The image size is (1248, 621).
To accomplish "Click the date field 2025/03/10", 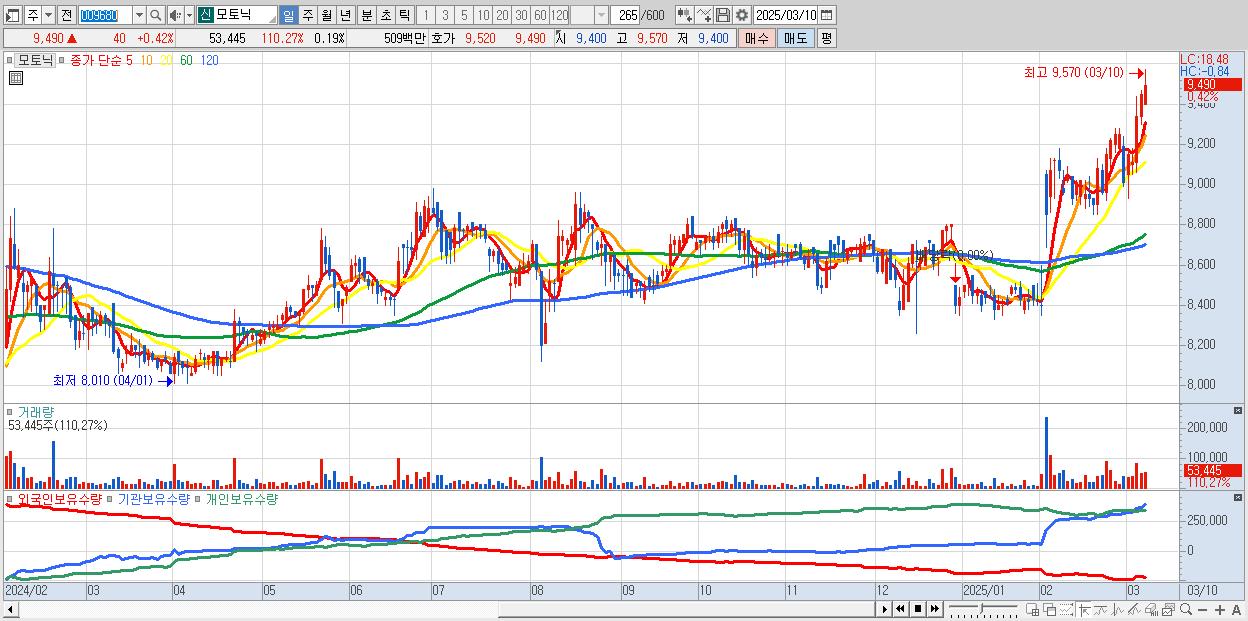I will (786, 15).
